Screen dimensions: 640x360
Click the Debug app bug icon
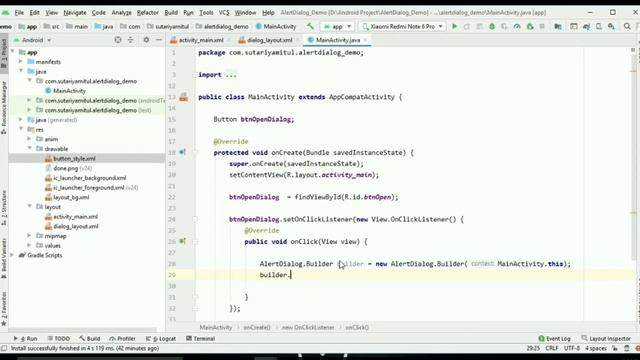click(x=492, y=27)
